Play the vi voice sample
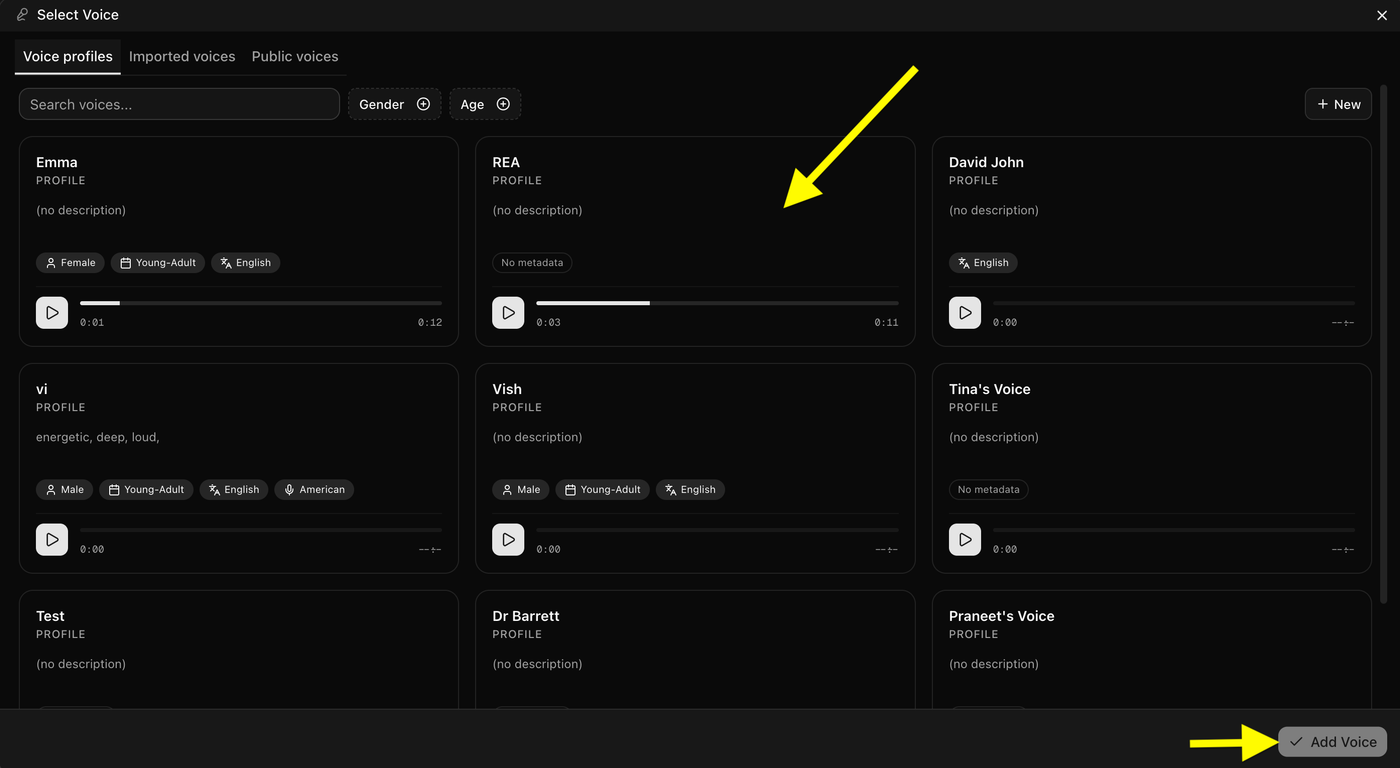 pyautogui.click(x=52, y=539)
